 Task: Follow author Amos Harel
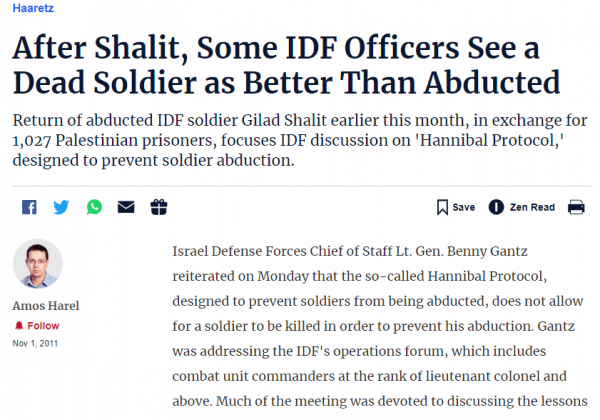pos(37,326)
